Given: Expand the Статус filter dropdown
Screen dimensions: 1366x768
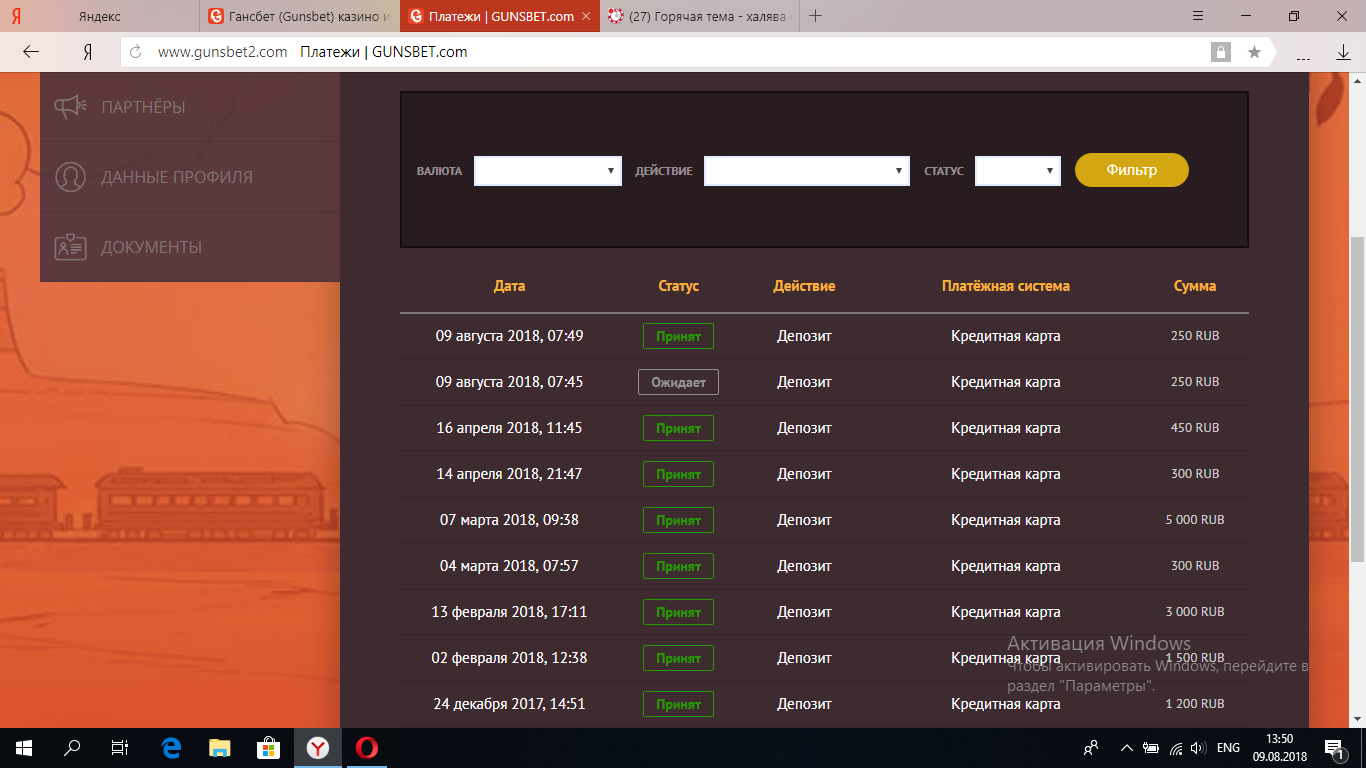Looking at the screenshot, I should (x=1018, y=171).
